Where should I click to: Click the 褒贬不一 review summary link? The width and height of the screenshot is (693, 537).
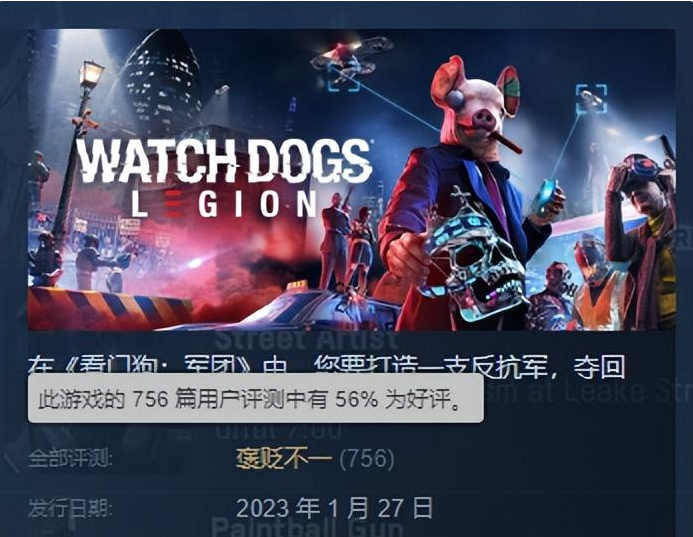[x=284, y=459]
